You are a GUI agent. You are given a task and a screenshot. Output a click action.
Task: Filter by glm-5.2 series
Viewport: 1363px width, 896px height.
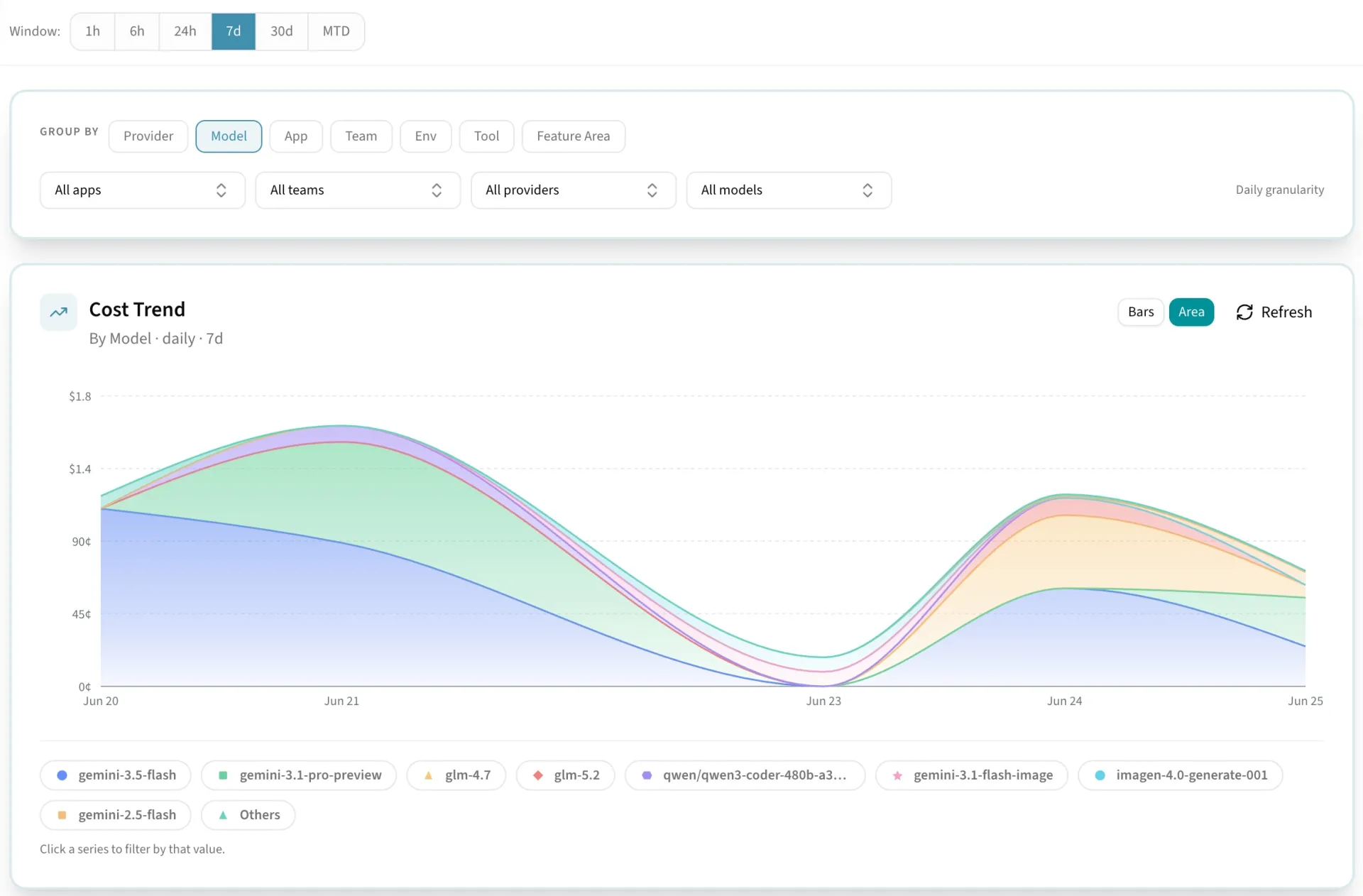pos(566,775)
